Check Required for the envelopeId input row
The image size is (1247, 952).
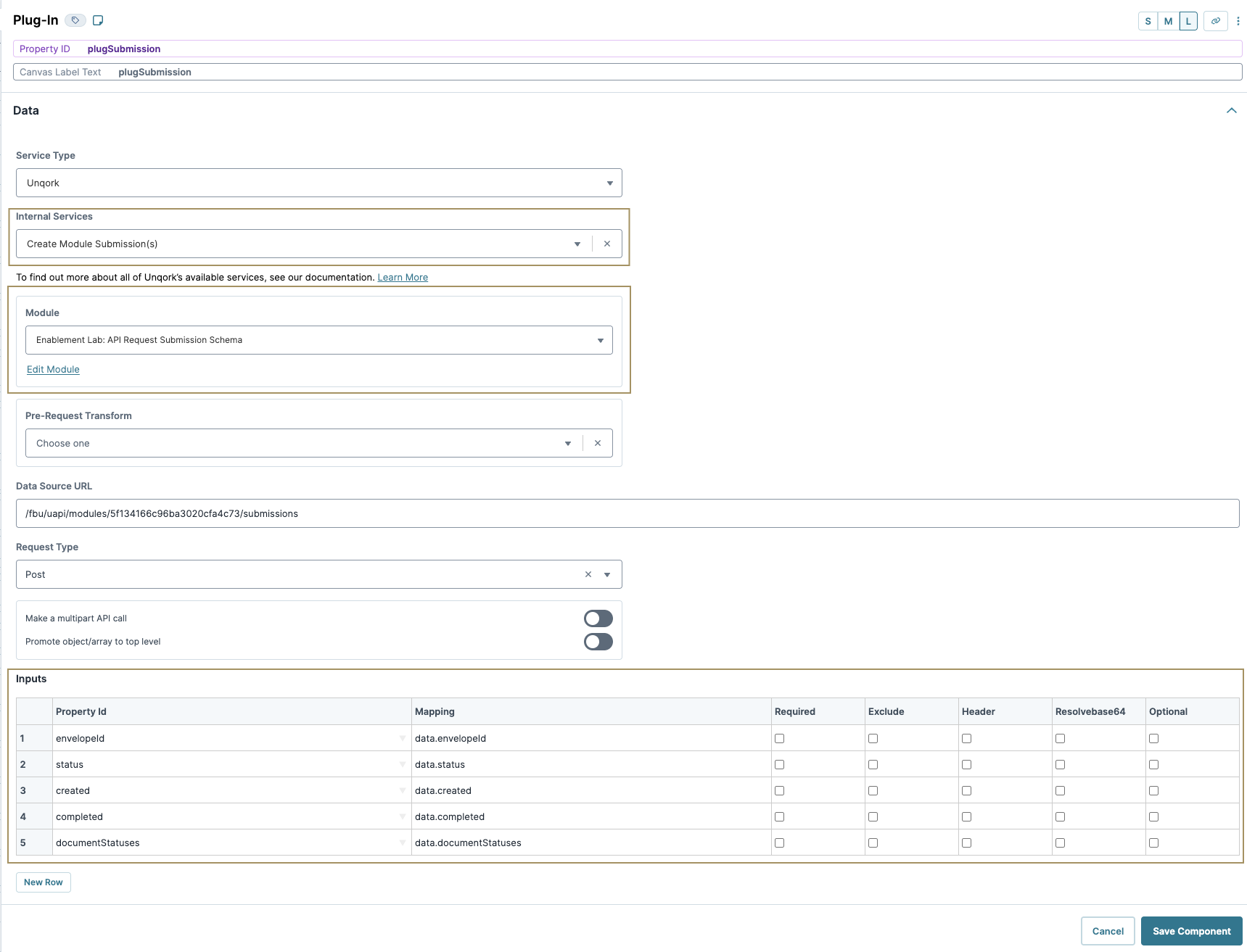pos(779,738)
